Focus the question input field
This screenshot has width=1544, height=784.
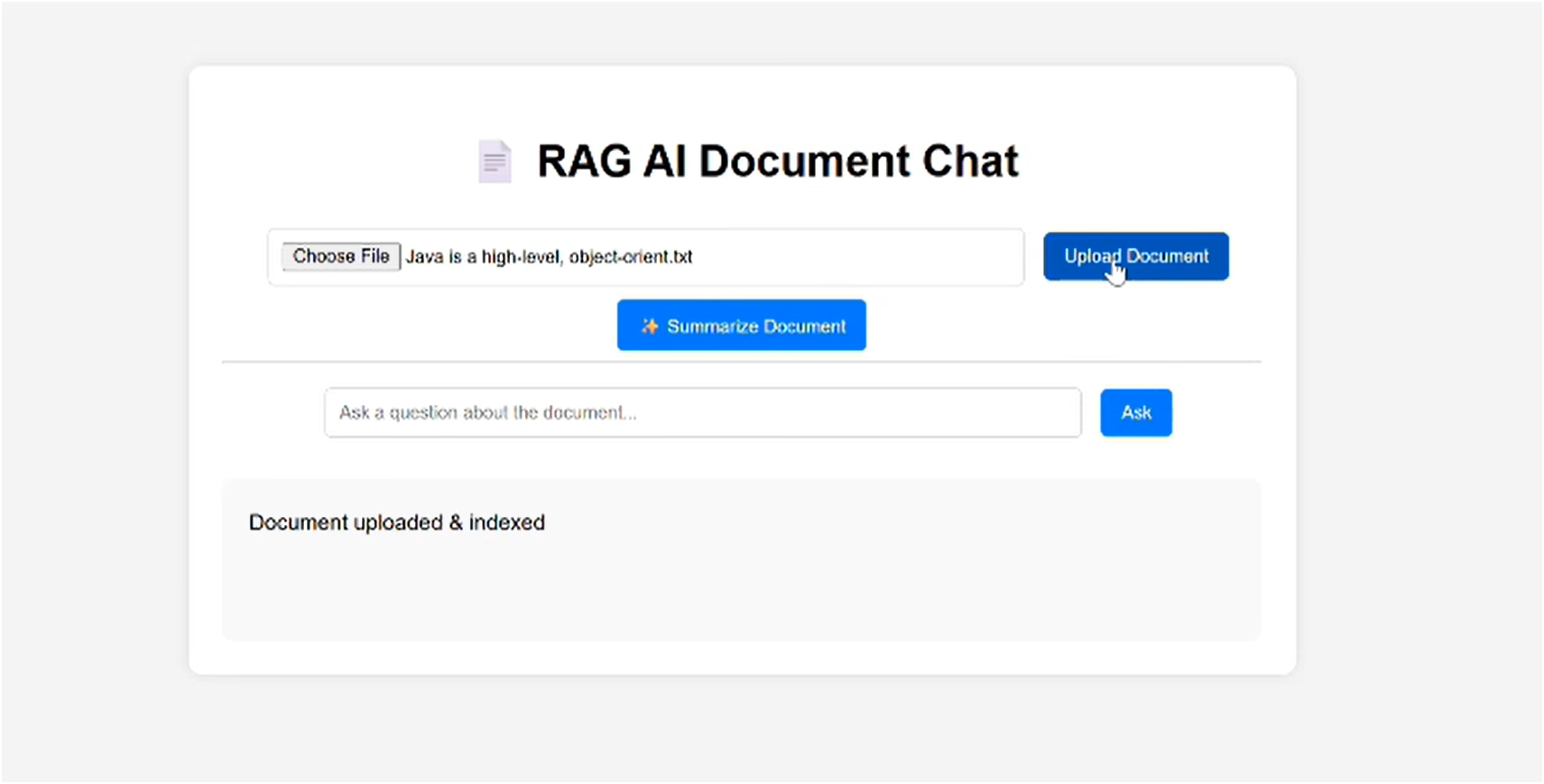(x=703, y=413)
